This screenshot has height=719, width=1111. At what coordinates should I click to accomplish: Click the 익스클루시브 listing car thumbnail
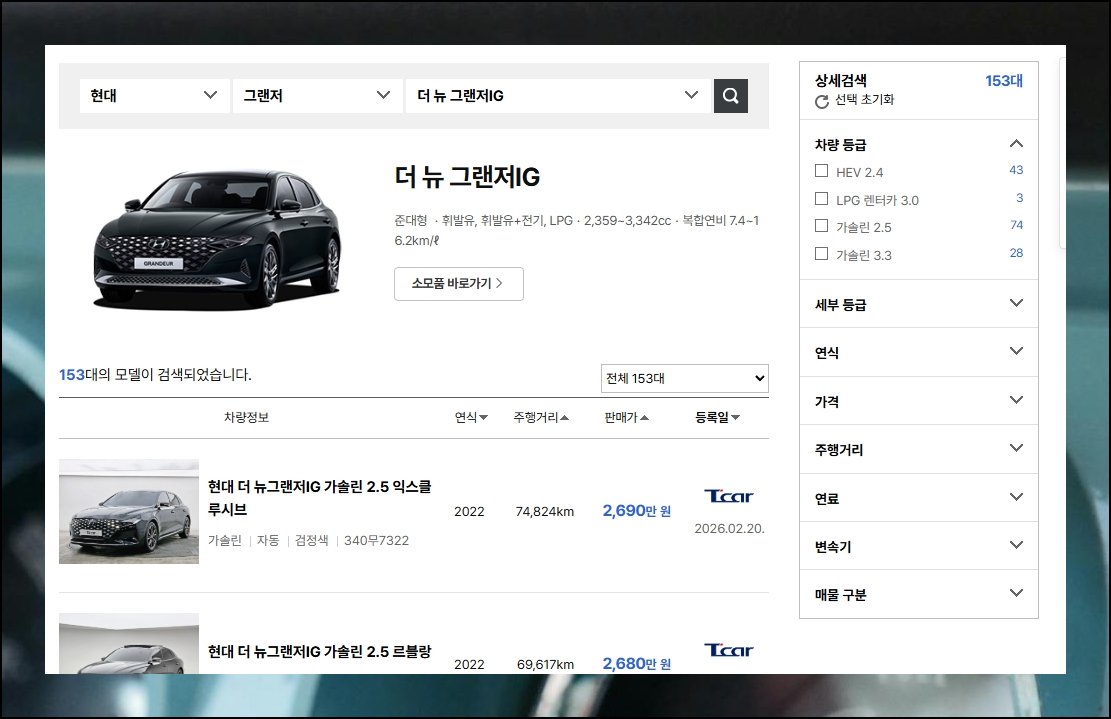129,511
